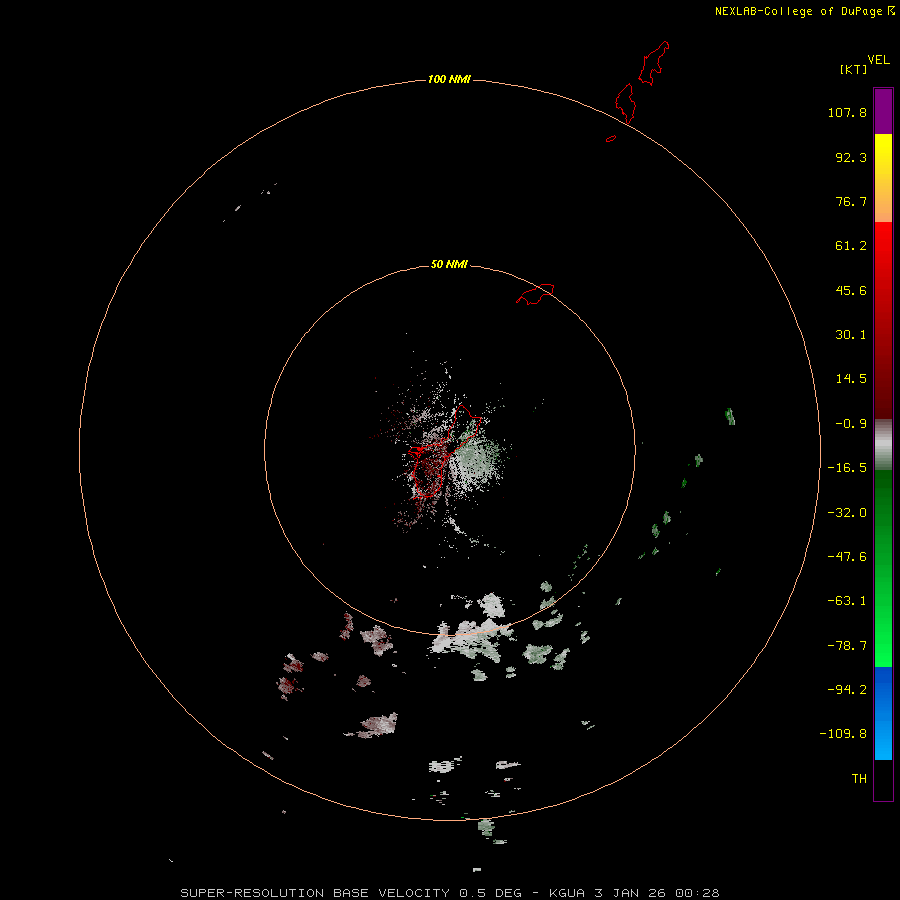The height and width of the screenshot is (900, 900).
Task: Click the 76.7 velocity scale value
Action: coord(851,201)
